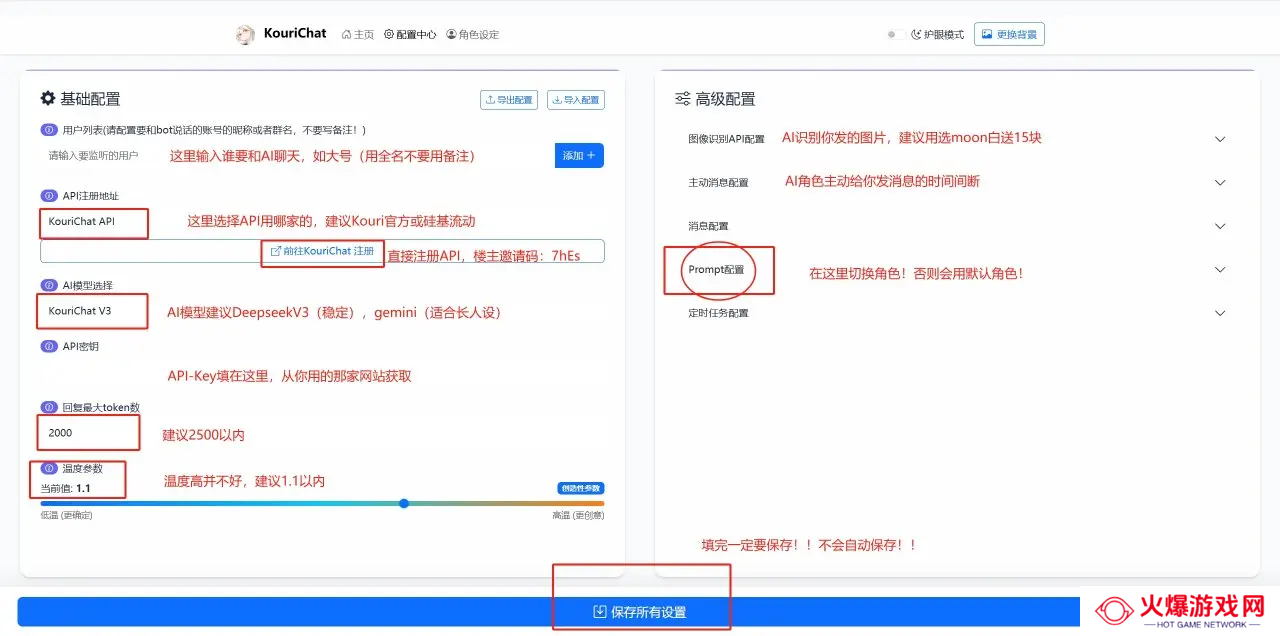Click the temperature slider handle

pos(404,503)
